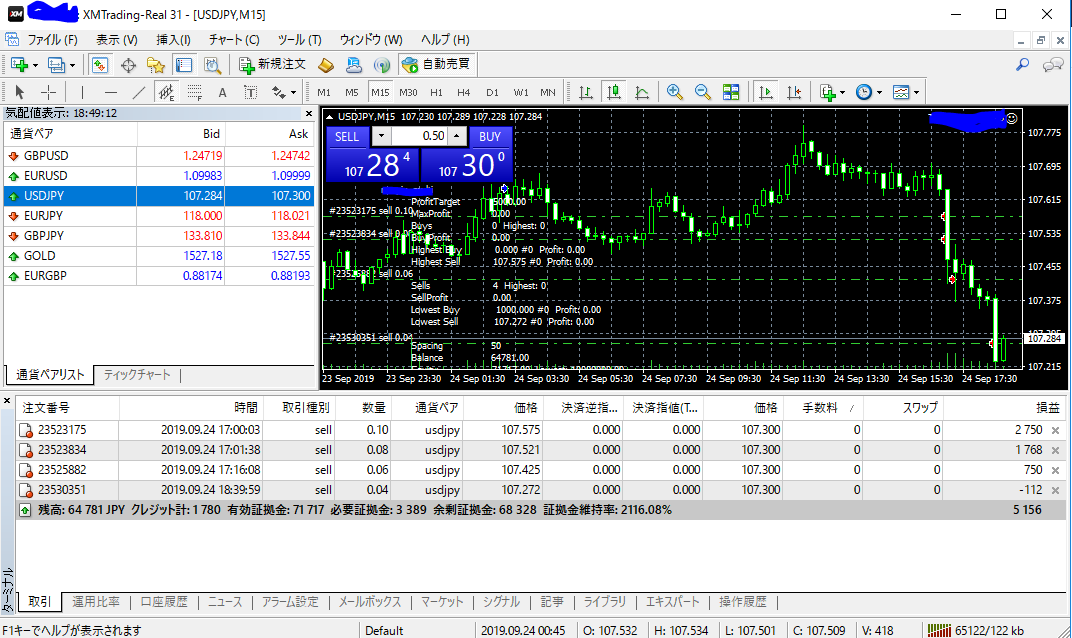The width and height of the screenshot is (1072, 638).
Task: Select the horizontal line tool
Action: click(x=111, y=92)
